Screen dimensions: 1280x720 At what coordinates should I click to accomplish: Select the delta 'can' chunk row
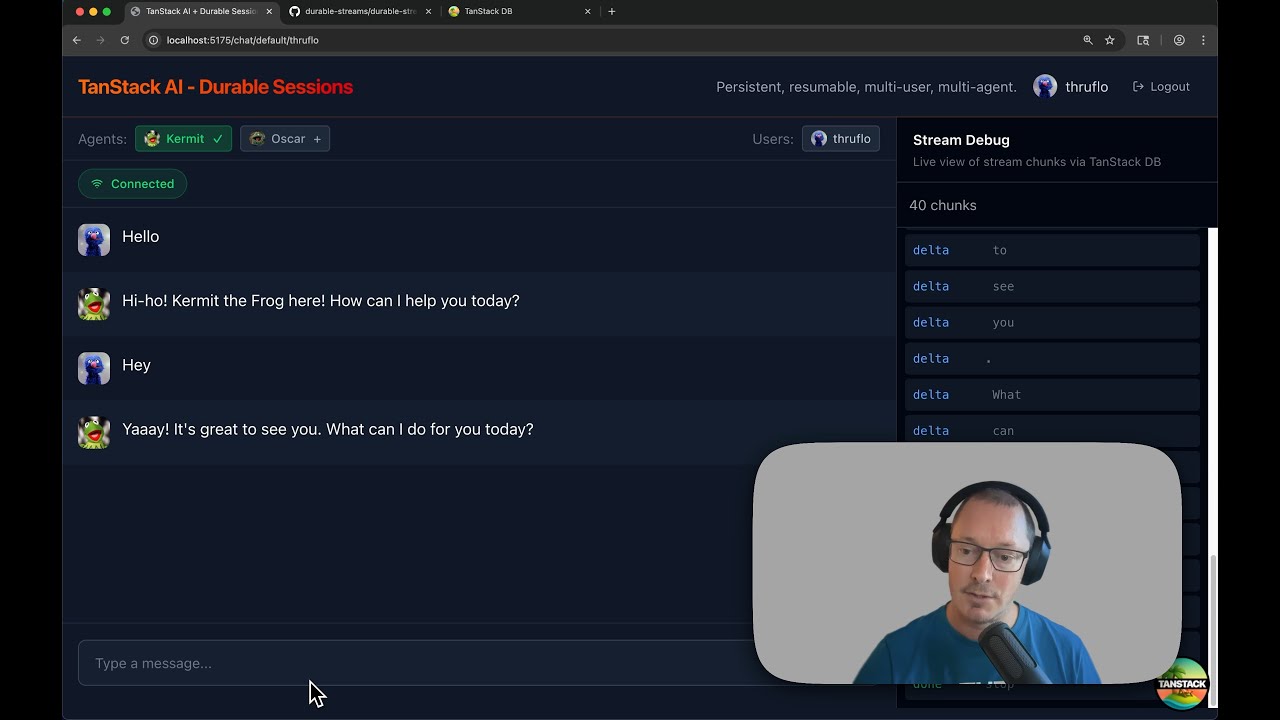click(x=1052, y=430)
